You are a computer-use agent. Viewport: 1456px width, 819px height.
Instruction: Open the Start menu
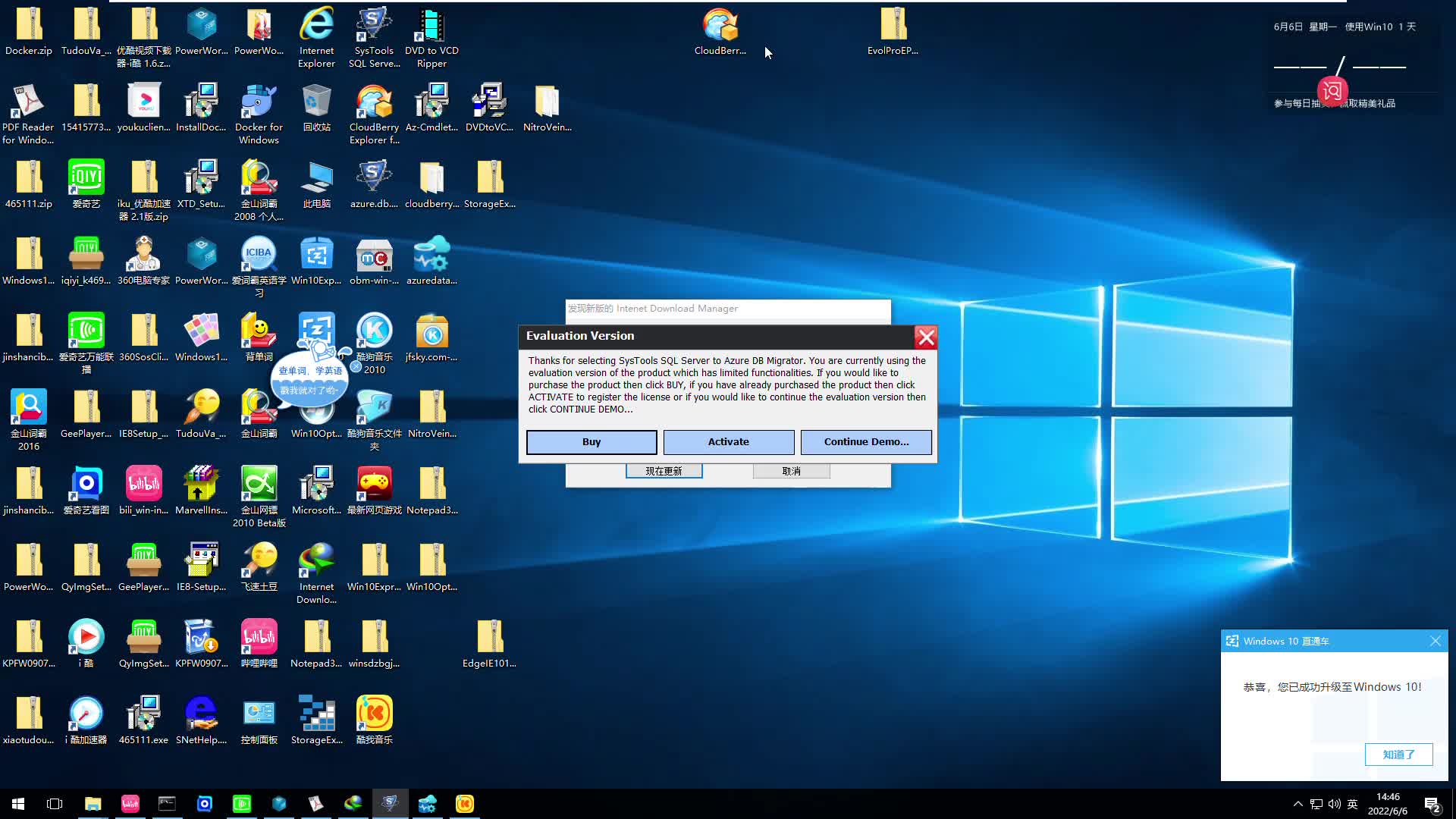pos(17,804)
